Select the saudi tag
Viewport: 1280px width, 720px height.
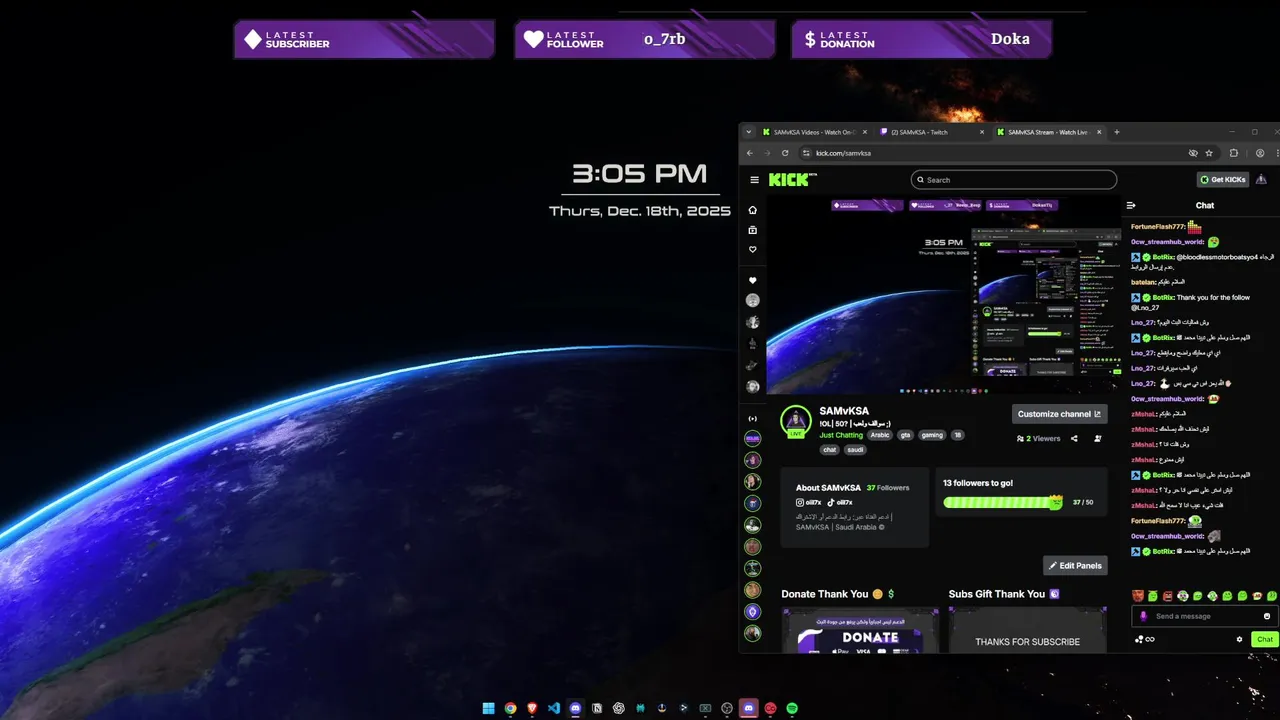click(855, 450)
